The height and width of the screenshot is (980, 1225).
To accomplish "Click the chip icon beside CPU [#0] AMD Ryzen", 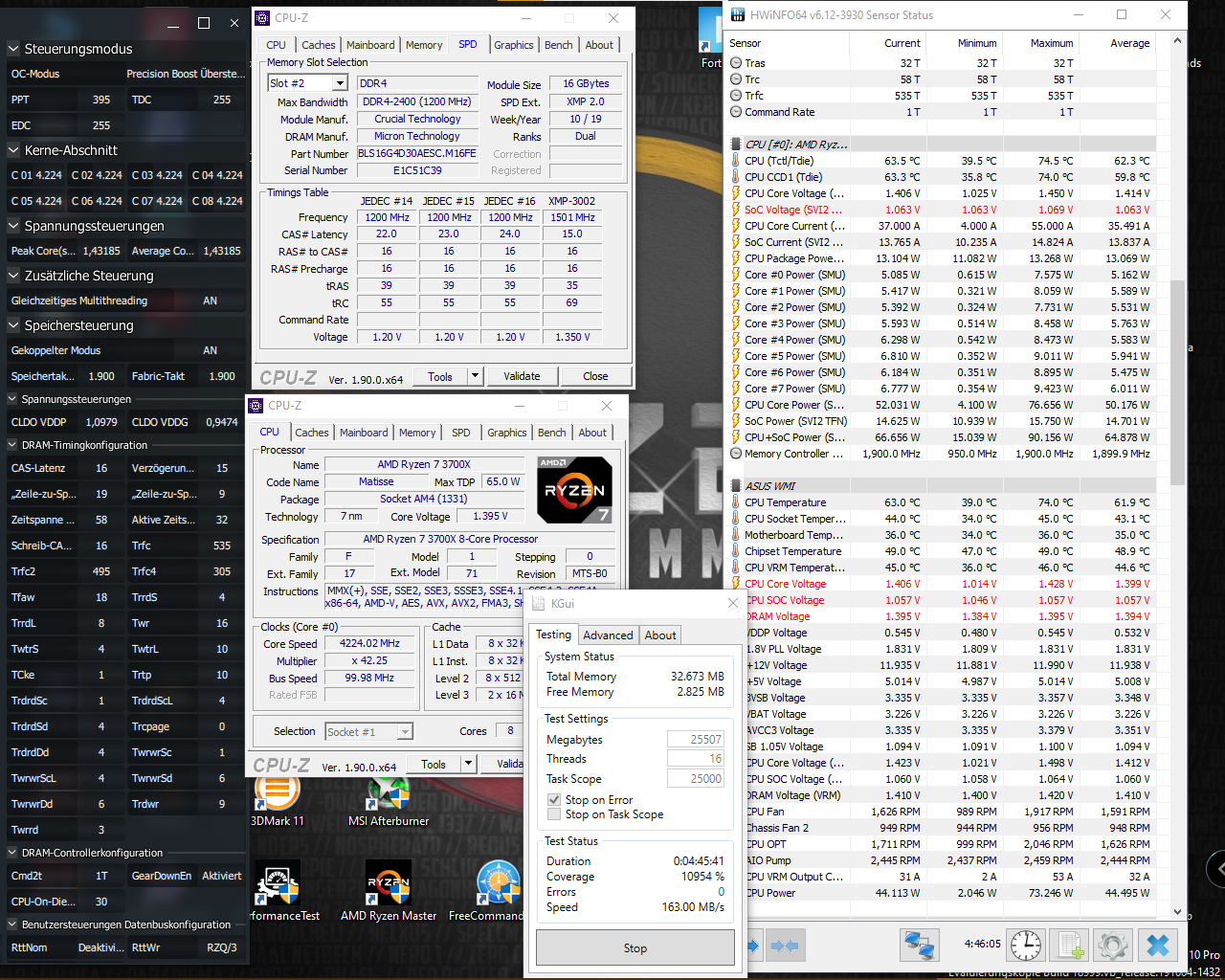I will pos(736,145).
